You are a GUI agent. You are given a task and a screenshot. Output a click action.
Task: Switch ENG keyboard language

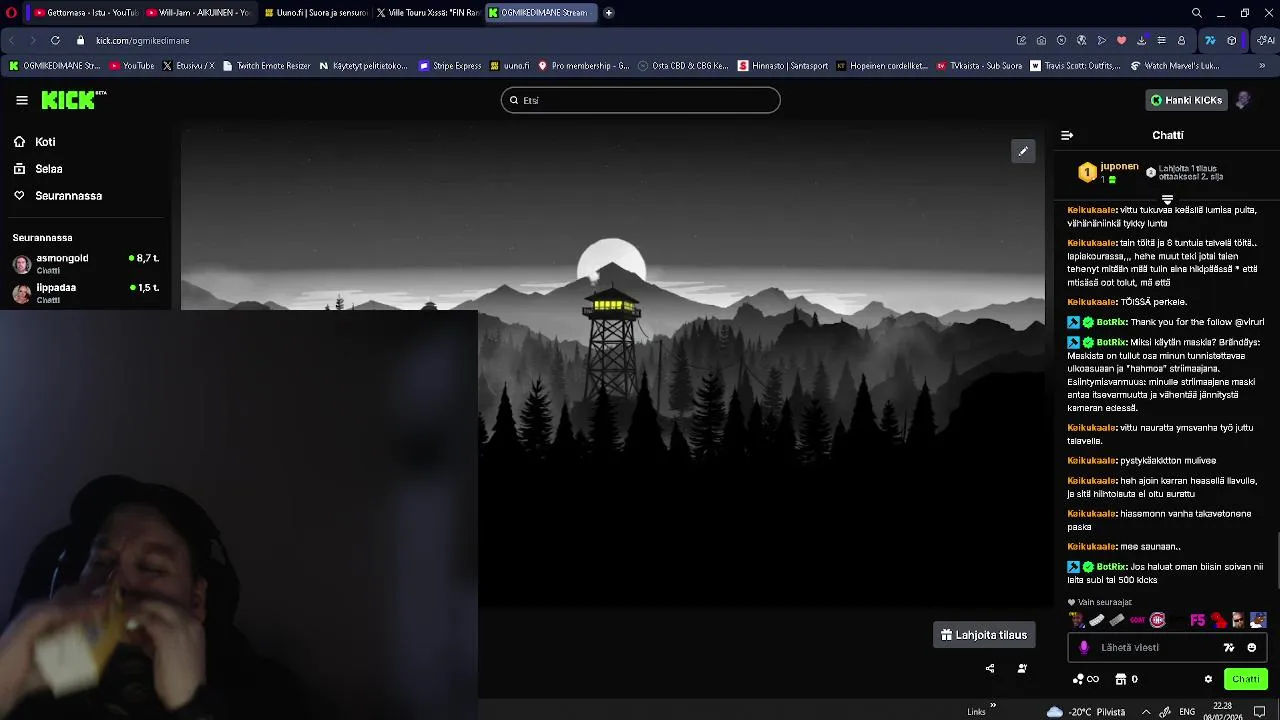point(1187,712)
